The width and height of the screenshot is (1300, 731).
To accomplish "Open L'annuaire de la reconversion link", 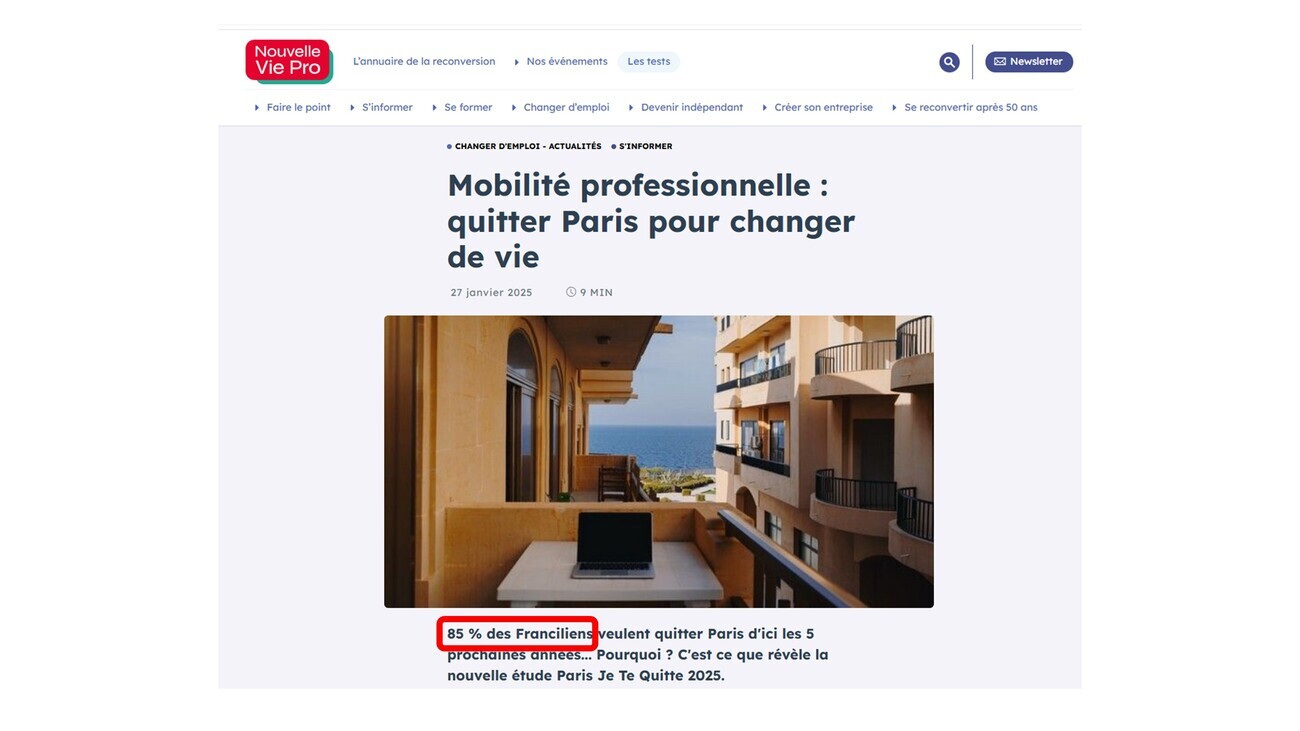I will (x=424, y=61).
